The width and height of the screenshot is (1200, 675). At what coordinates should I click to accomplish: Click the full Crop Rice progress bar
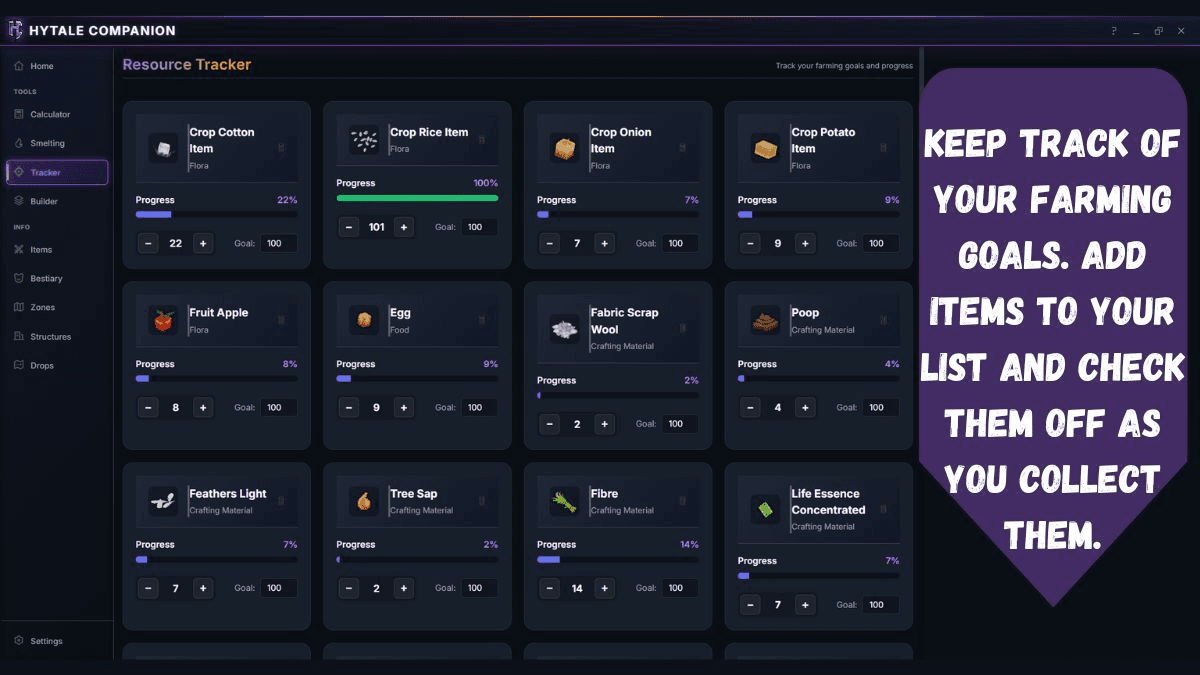(x=417, y=198)
